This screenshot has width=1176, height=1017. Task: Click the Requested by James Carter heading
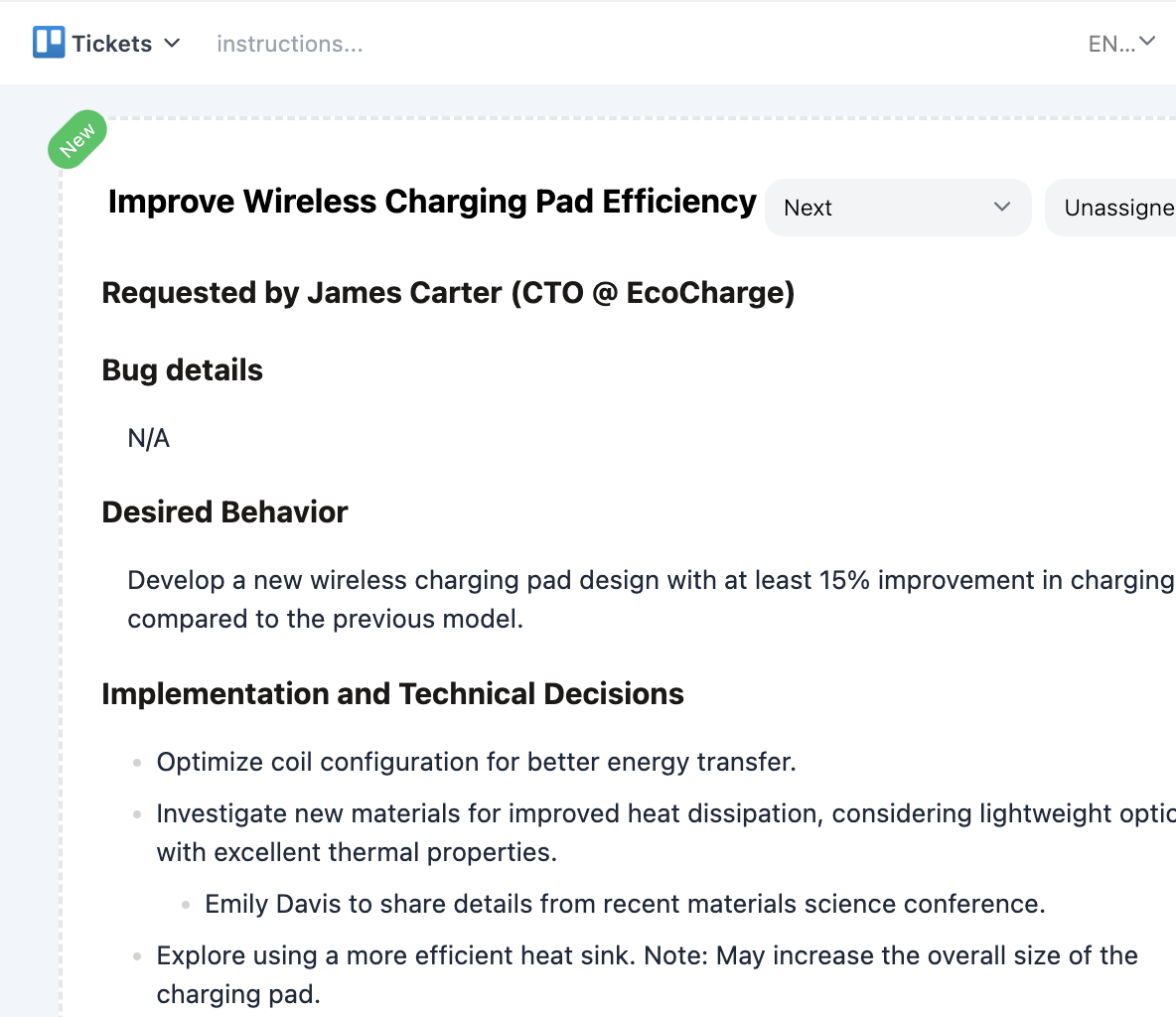click(448, 293)
